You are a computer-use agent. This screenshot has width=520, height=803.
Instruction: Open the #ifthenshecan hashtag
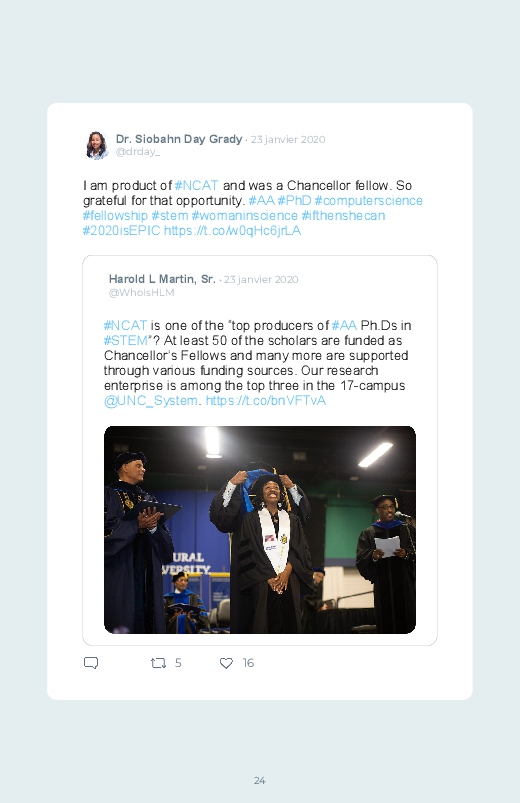tap(343, 216)
